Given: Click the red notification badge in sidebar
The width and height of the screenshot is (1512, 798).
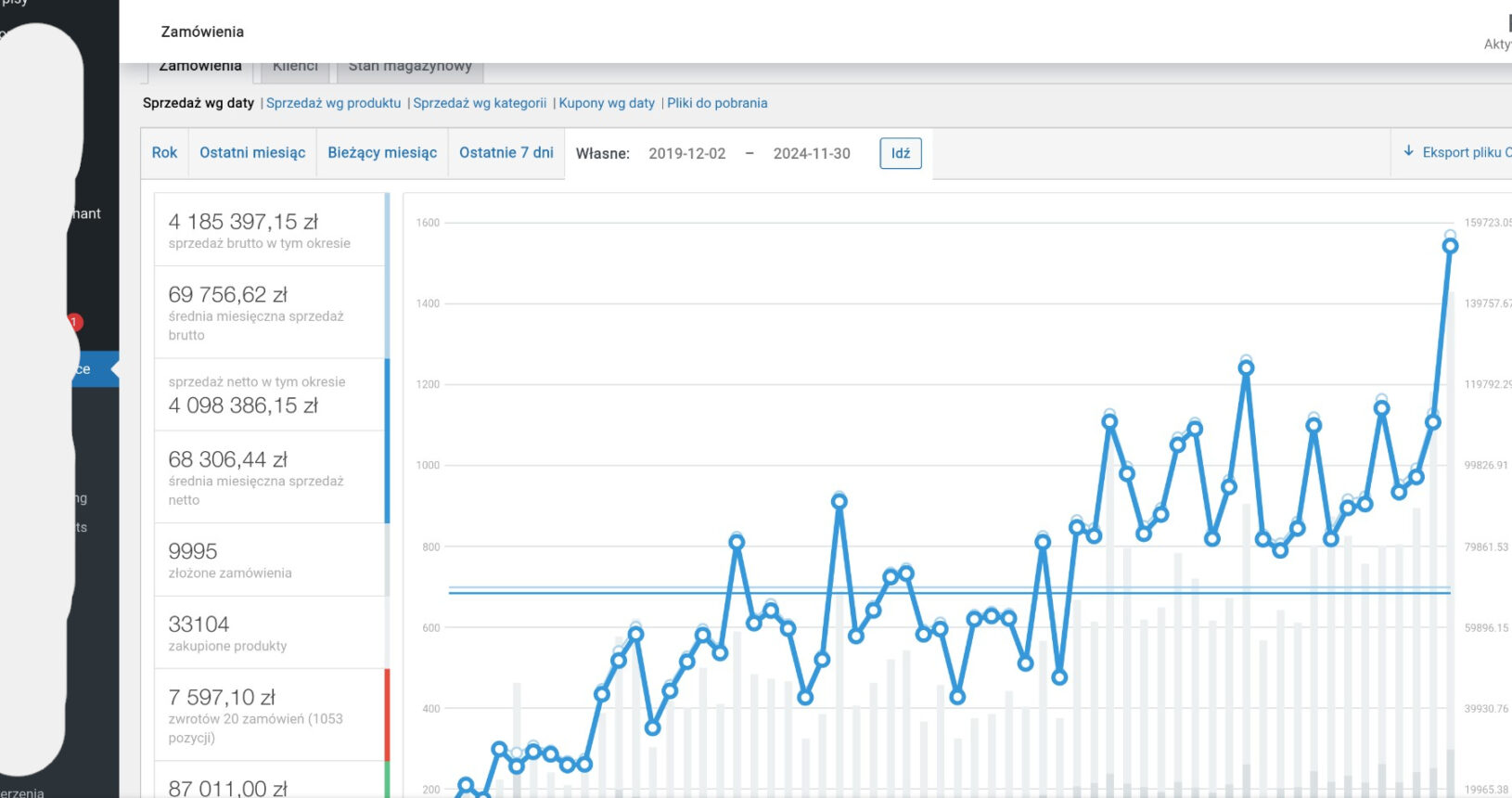Looking at the screenshot, I should [75, 322].
